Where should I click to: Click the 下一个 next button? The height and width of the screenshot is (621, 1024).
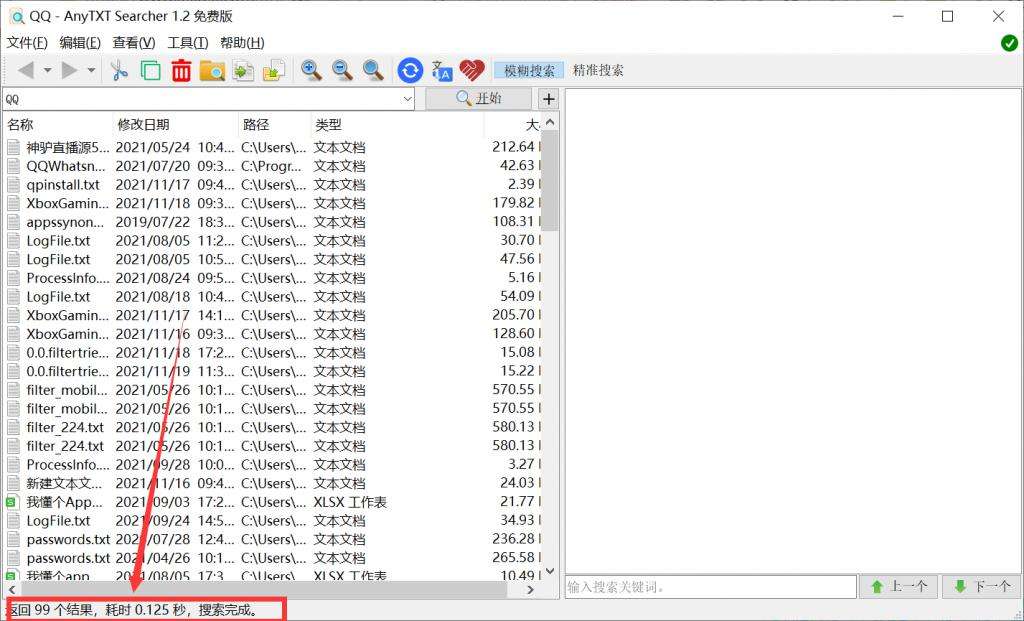click(x=981, y=586)
